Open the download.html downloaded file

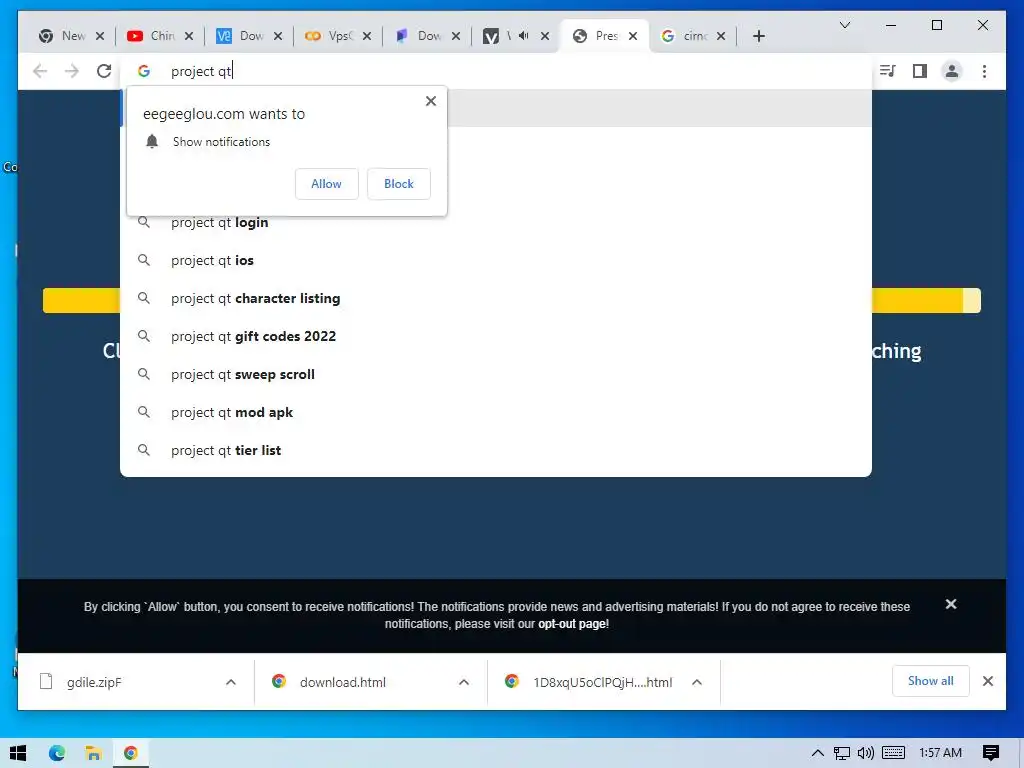click(x=343, y=682)
